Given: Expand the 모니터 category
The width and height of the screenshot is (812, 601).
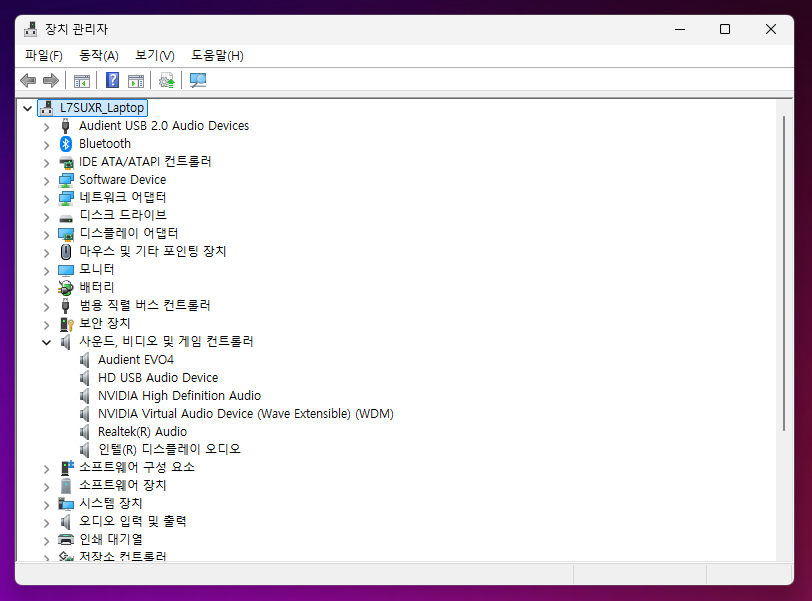Looking at the screenshot, I should 47,271.
